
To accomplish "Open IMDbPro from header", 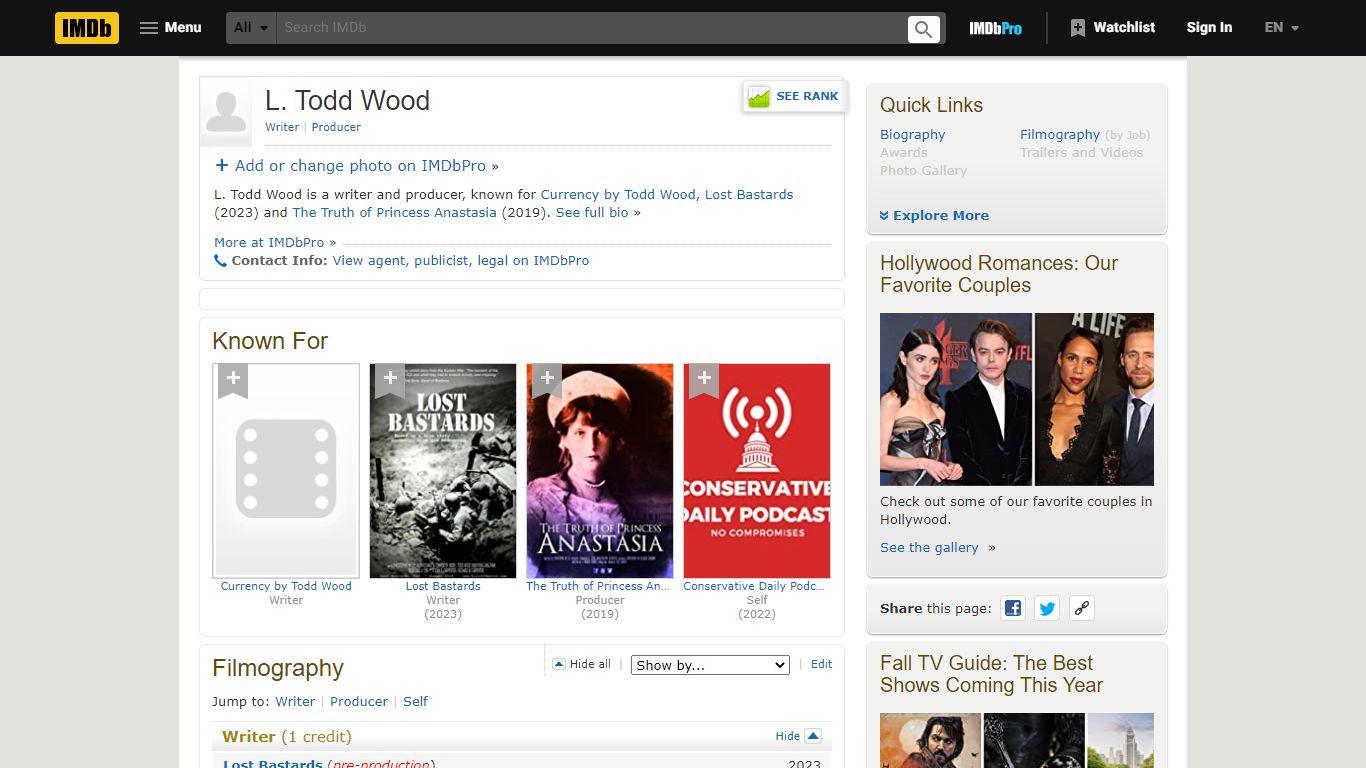I will point(995,28).
